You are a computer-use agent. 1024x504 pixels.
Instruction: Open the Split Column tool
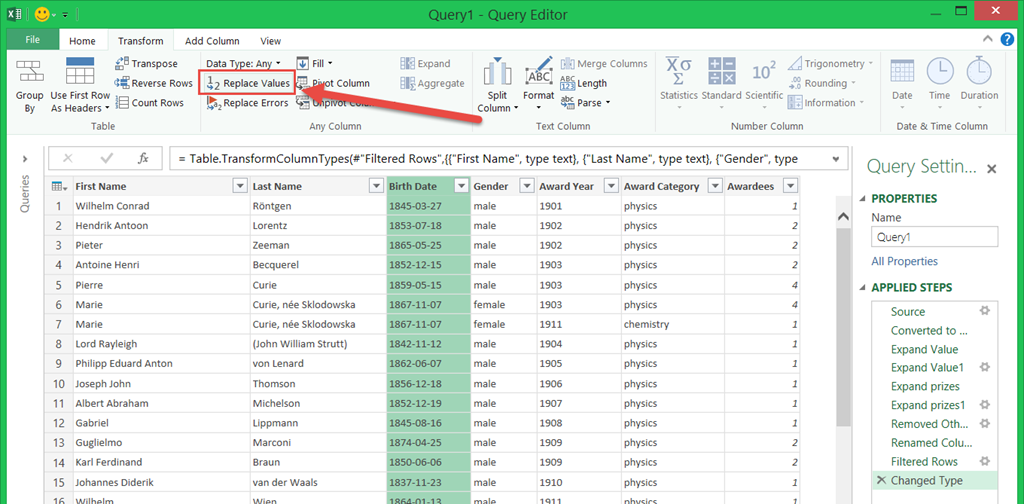pos(497,75)
